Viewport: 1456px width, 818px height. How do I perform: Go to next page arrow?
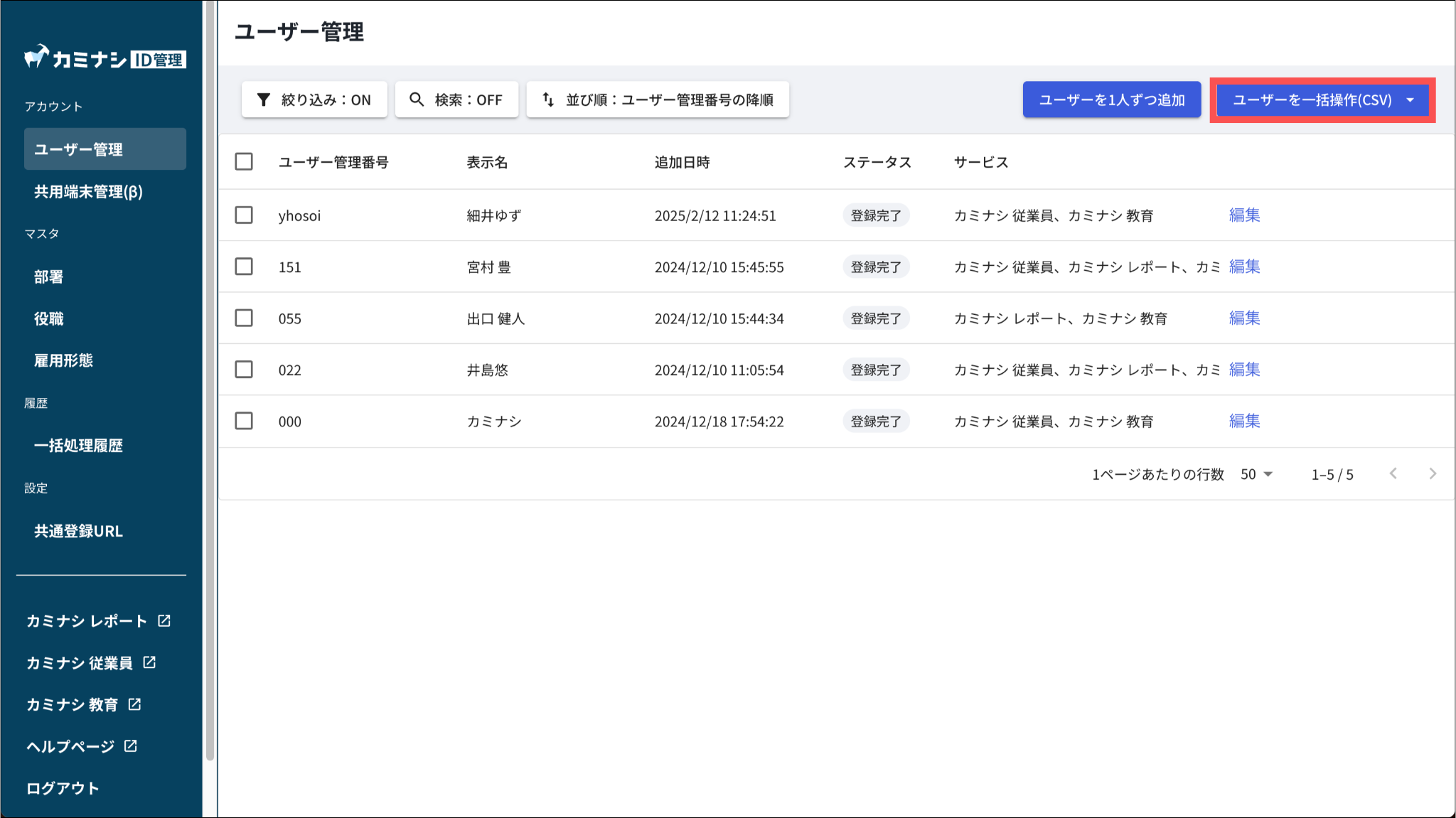(x=1433, y=473)
